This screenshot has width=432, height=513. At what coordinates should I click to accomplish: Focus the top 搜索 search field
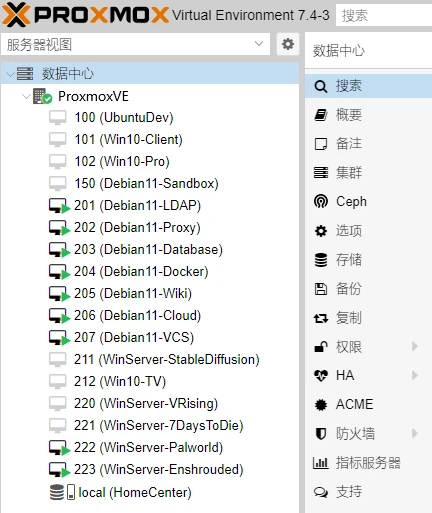[384, 15]
